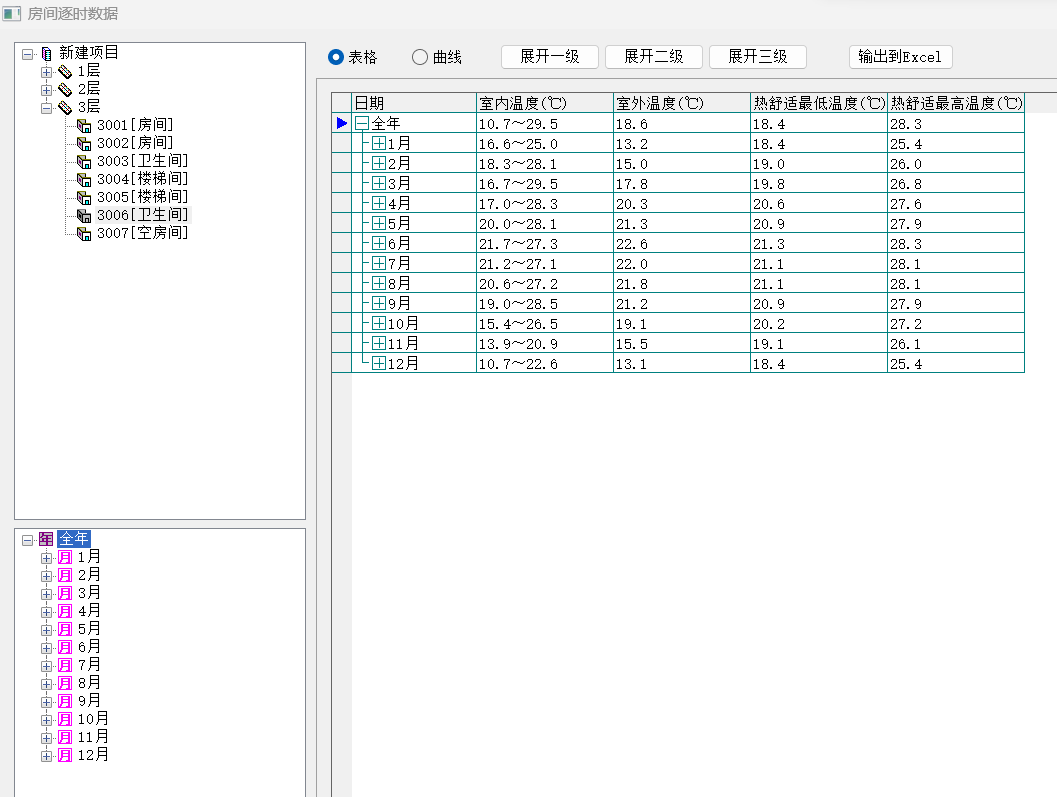
Task: Select the 曲线 radio button
Action: coord(420,57)
